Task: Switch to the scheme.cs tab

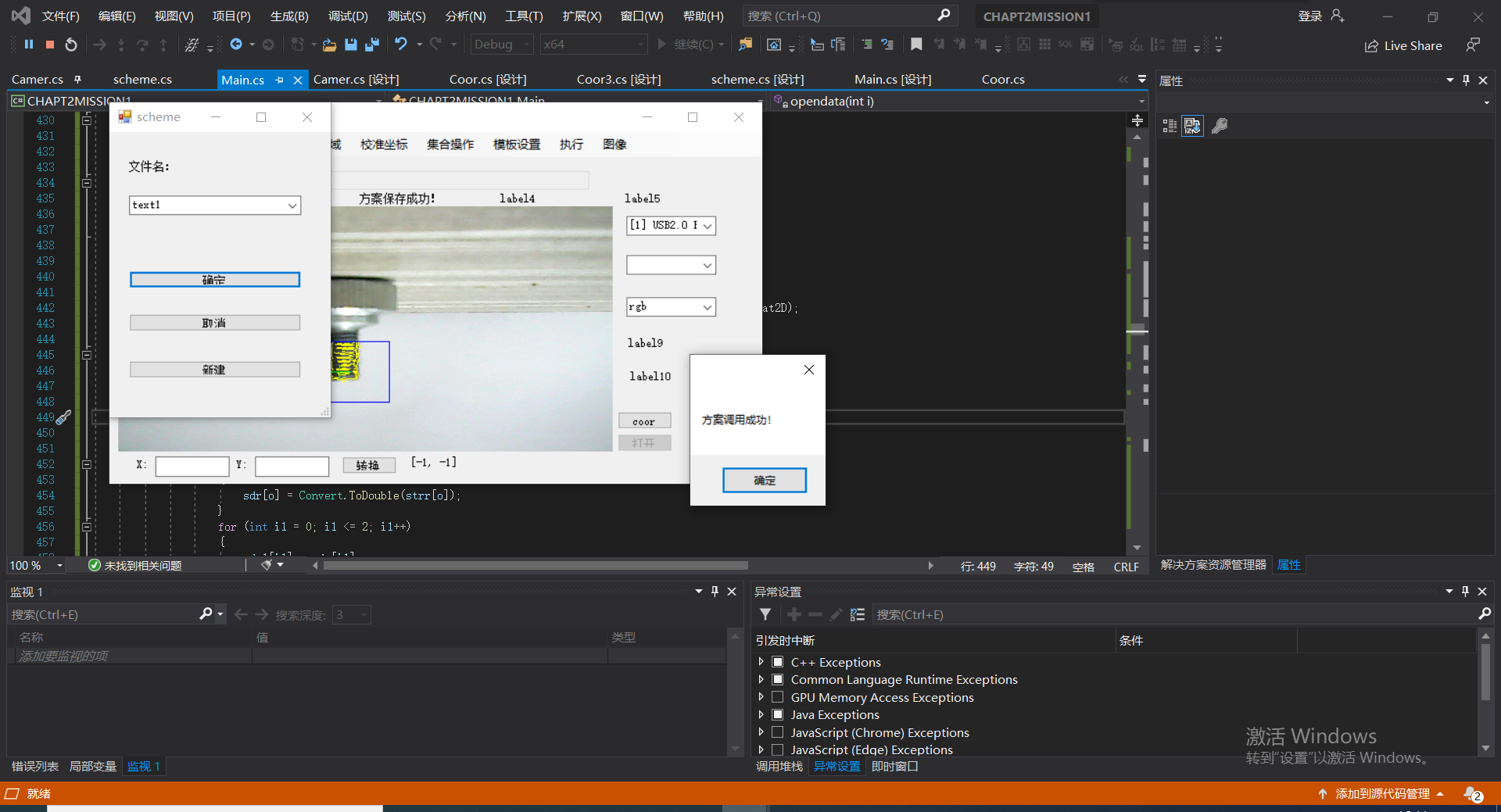Action: [142, 80]
